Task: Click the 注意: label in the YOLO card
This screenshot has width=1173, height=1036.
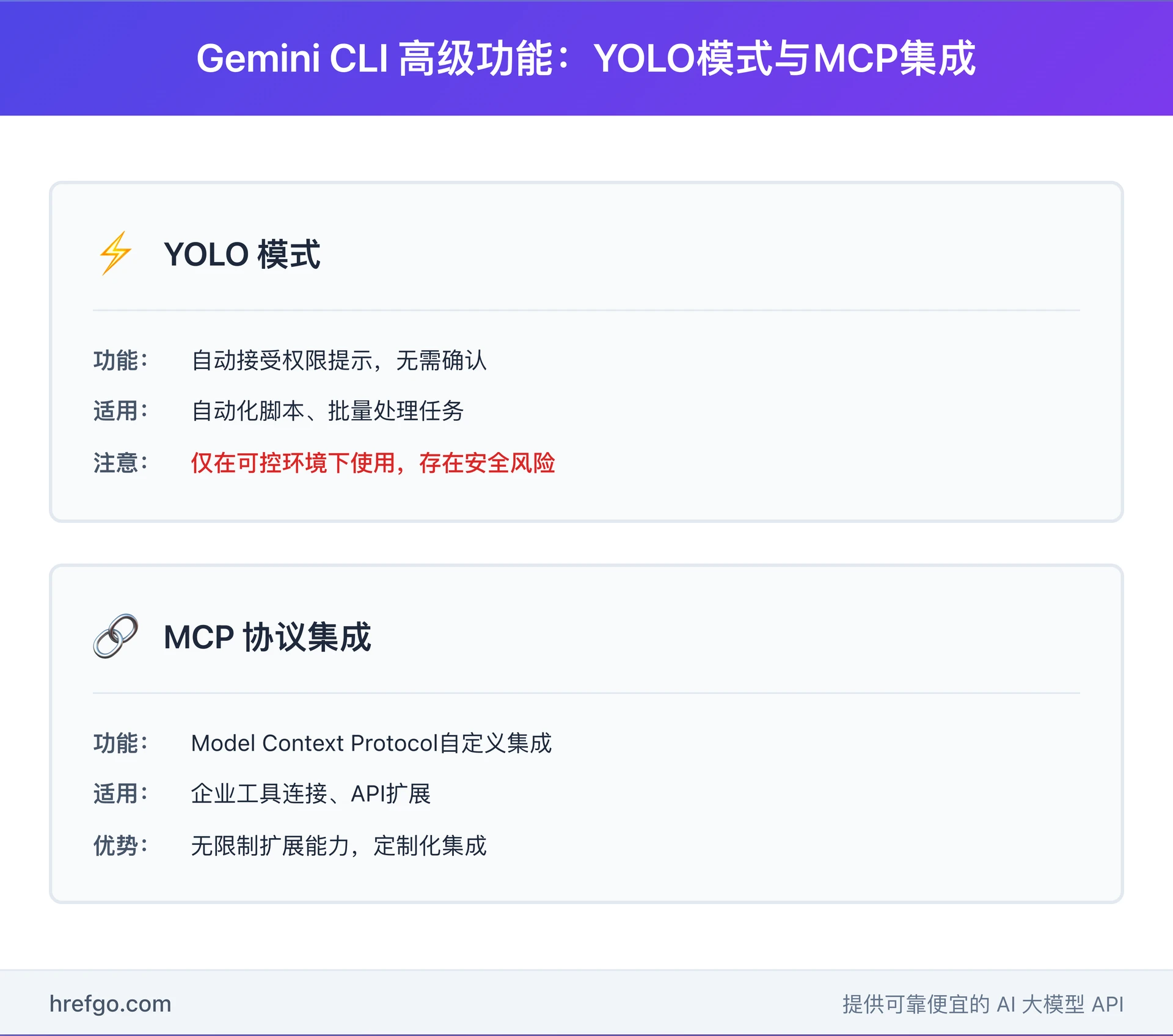Action: pos(120,462)
